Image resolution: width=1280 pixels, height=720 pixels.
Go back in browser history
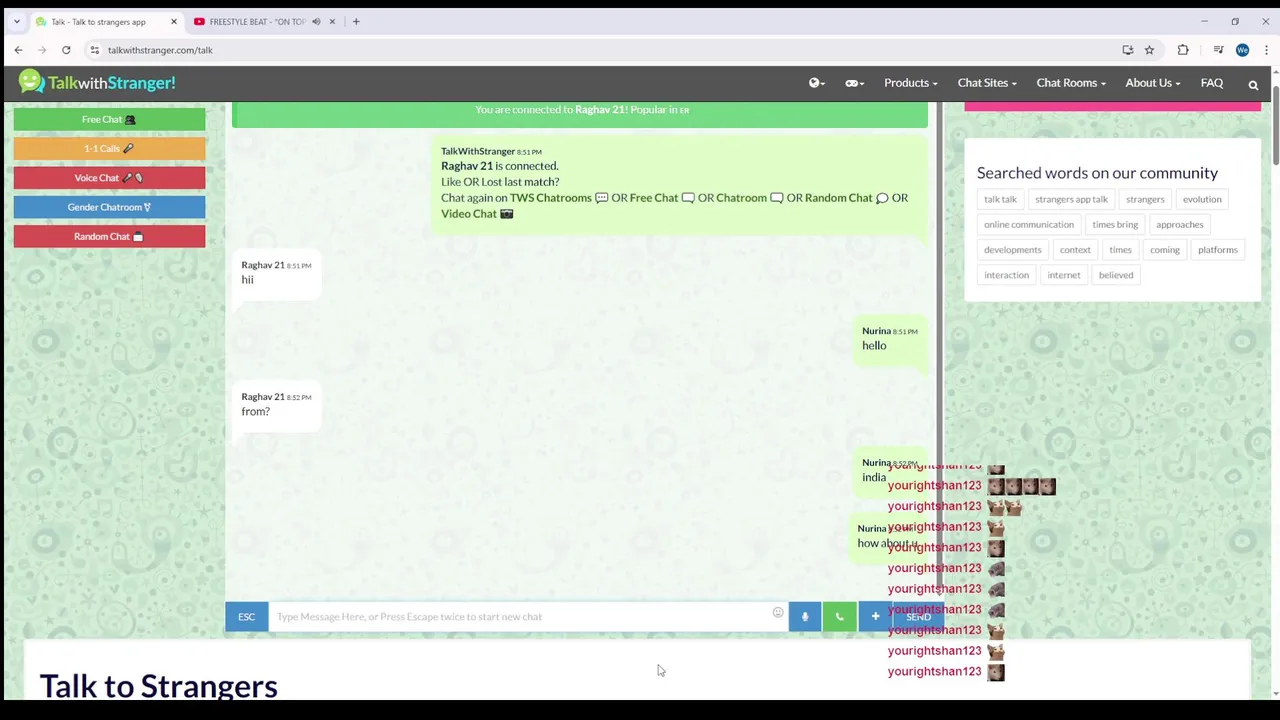tap(18, 50)
